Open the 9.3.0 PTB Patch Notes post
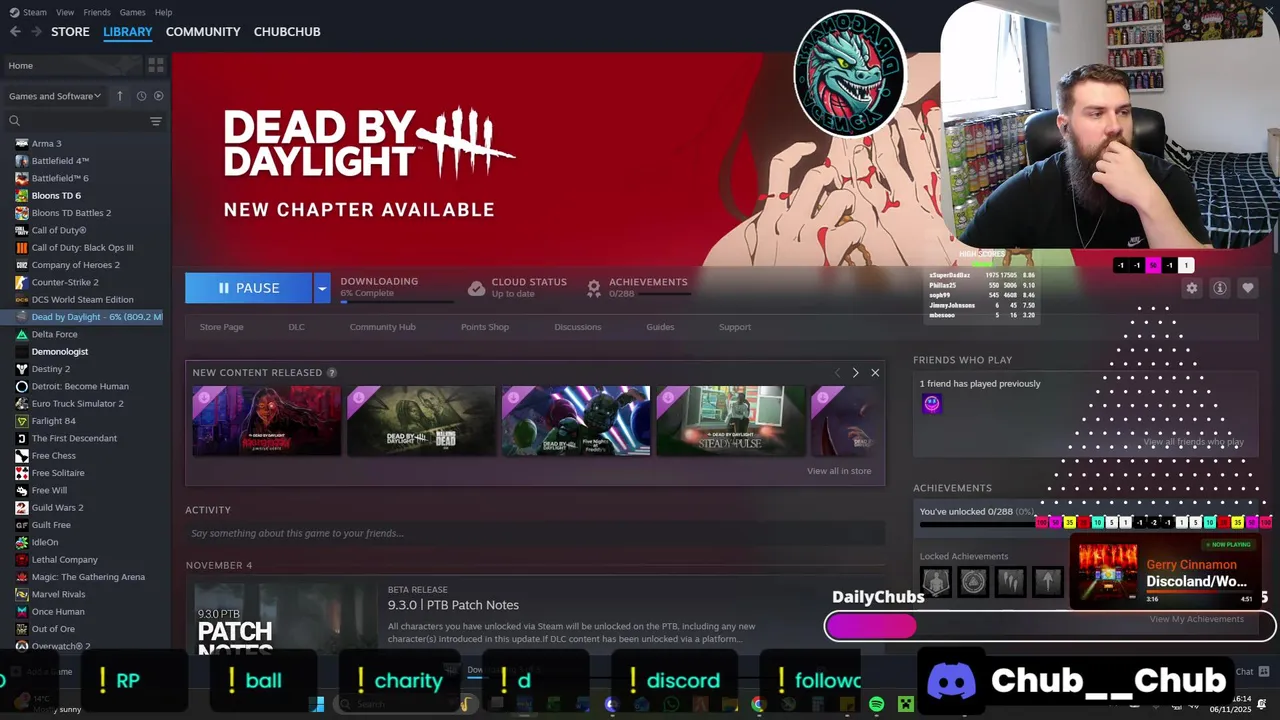1280x720 pixels. click(453, 605)
